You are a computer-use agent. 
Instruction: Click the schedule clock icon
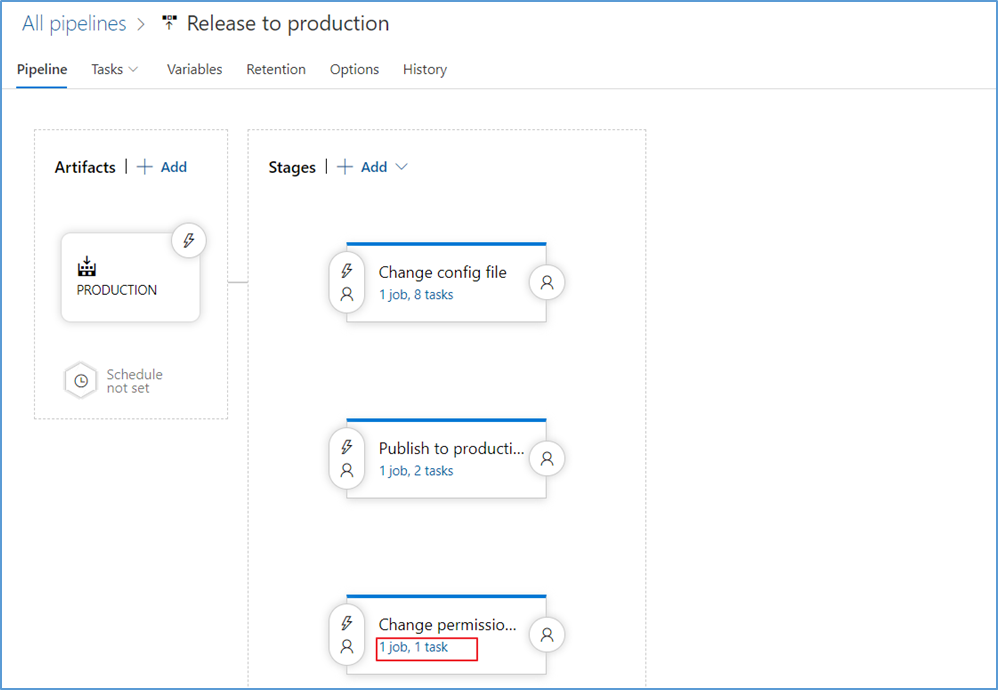(x=81, y=381)
